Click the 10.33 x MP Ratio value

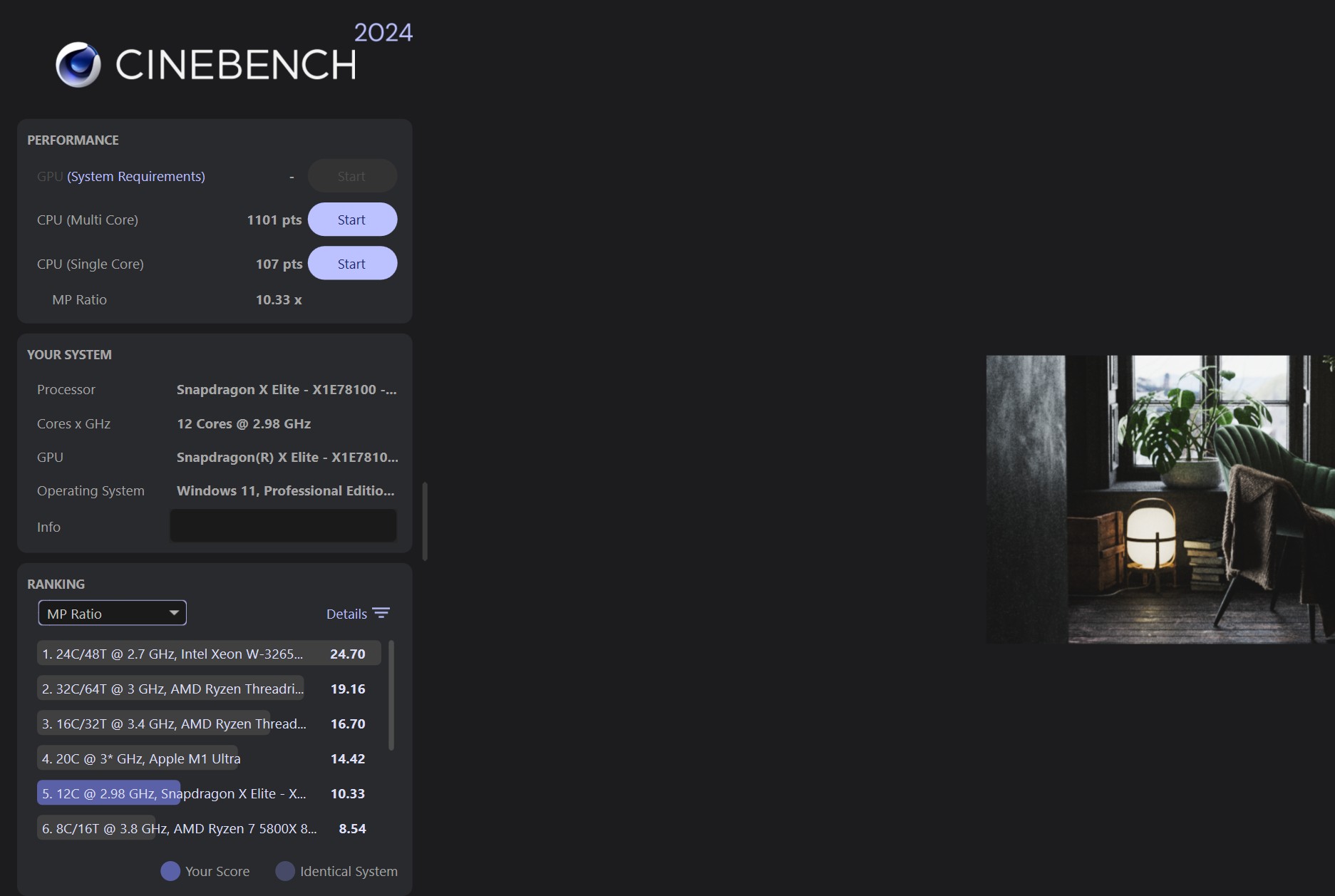[x=279, y=299]
